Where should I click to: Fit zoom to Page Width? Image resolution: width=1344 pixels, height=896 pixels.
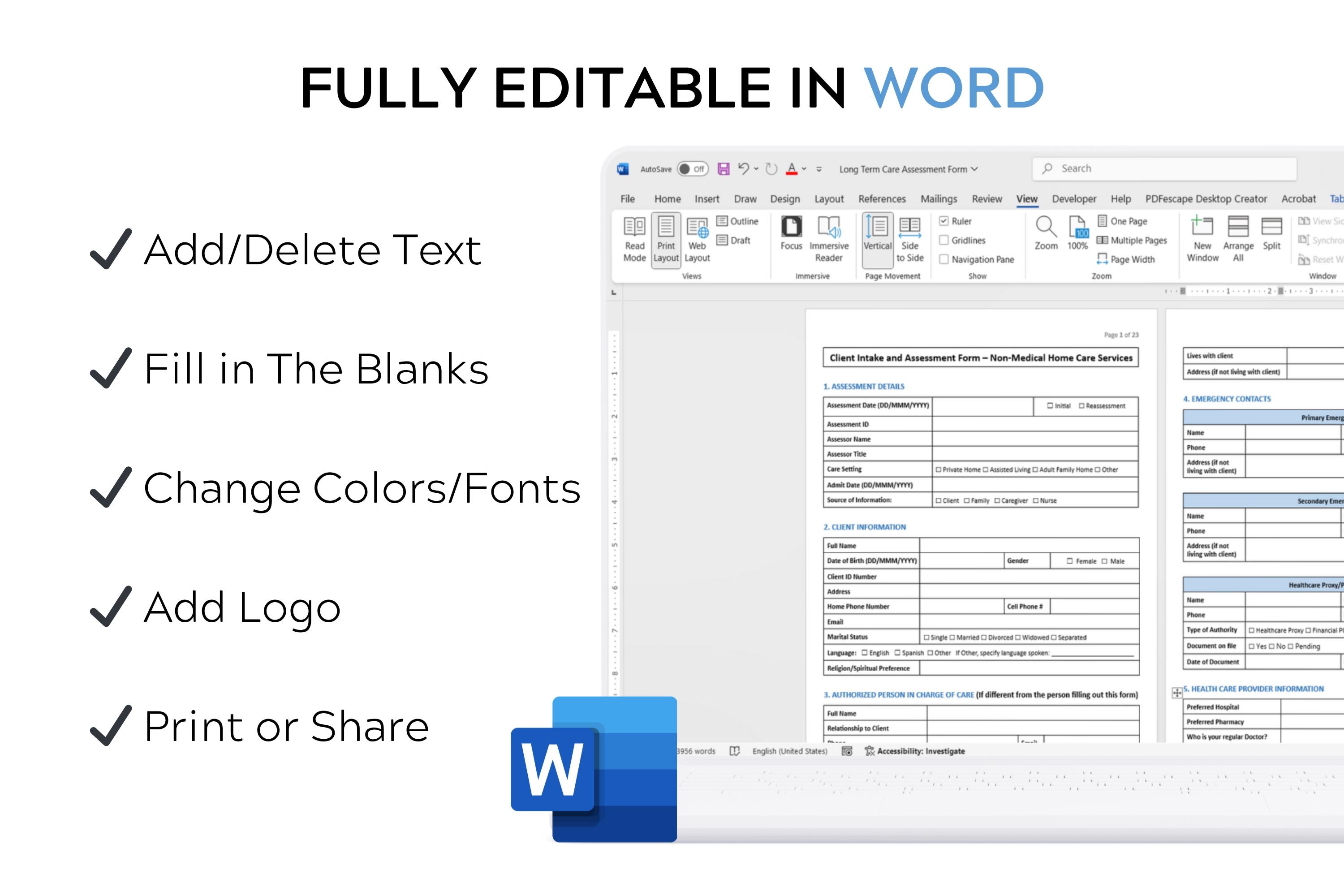1126,259
